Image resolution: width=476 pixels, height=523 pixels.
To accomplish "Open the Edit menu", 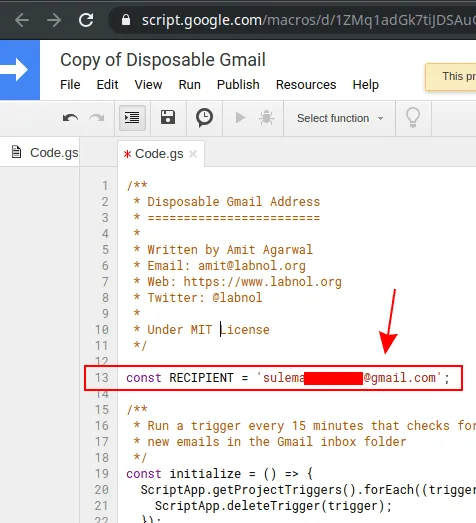I will [107, 85].
